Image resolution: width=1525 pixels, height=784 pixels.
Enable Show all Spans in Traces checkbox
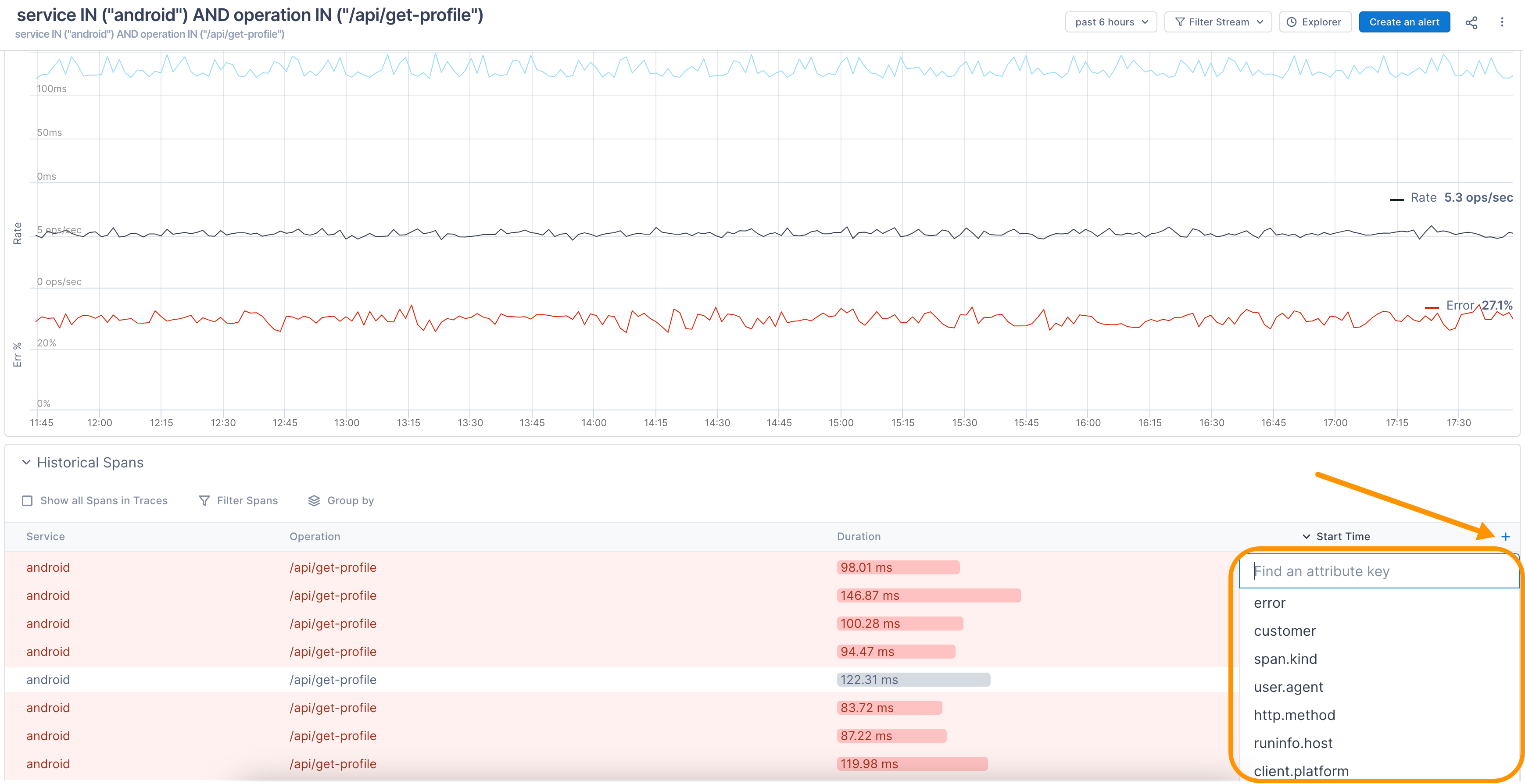[x=27, y=501]
